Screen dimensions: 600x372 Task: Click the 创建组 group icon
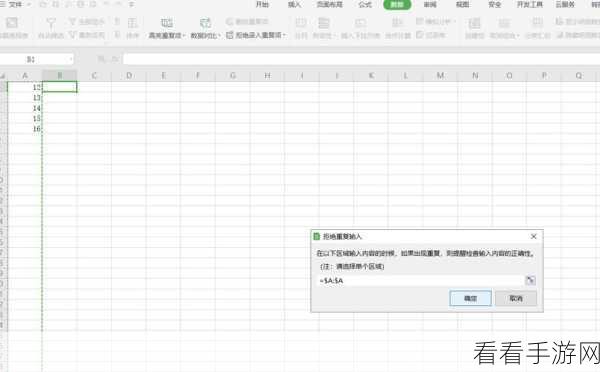[x=474, y=23]
